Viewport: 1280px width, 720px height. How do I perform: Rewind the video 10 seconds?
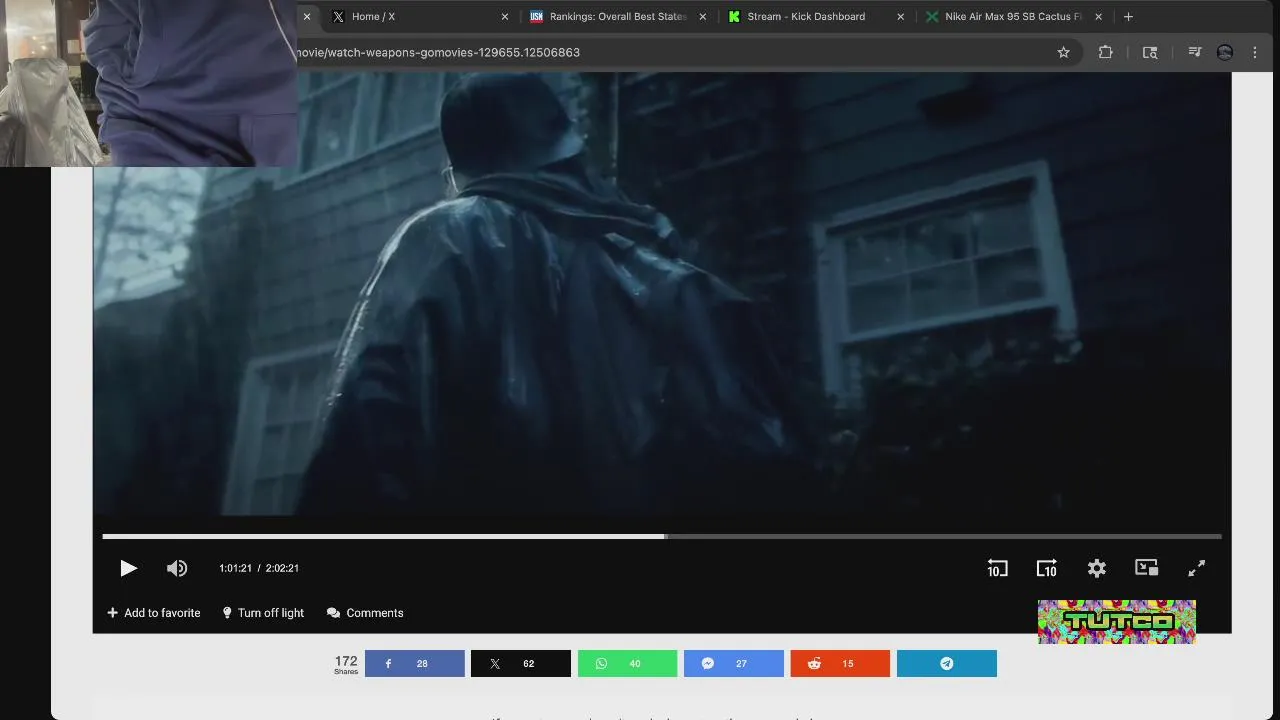point(997,568)
